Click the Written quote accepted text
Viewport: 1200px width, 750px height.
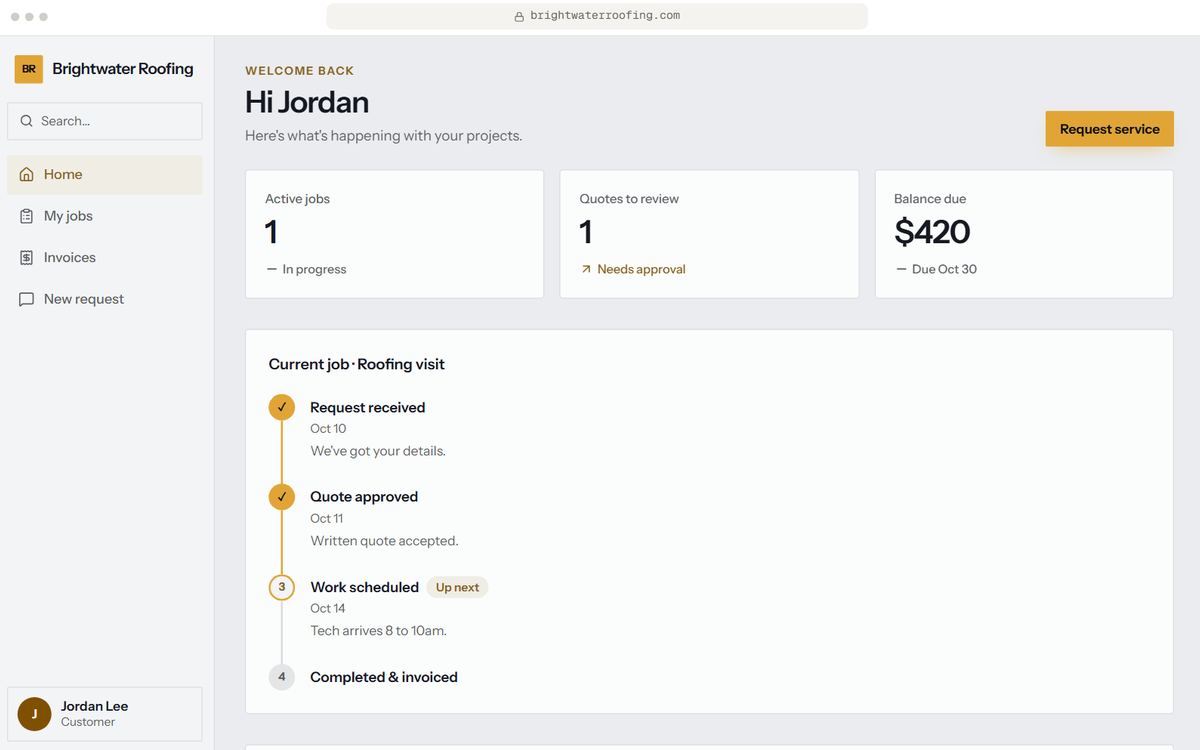384,541
